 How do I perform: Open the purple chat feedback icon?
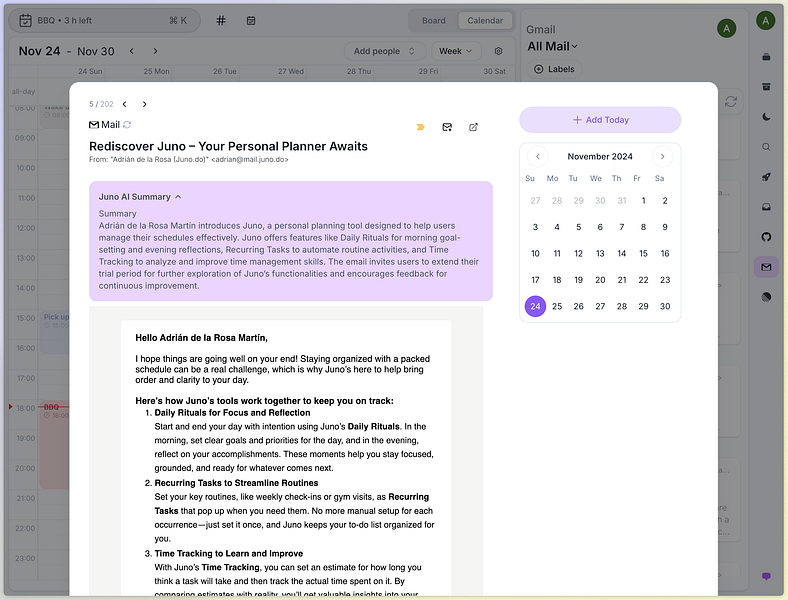766,576
